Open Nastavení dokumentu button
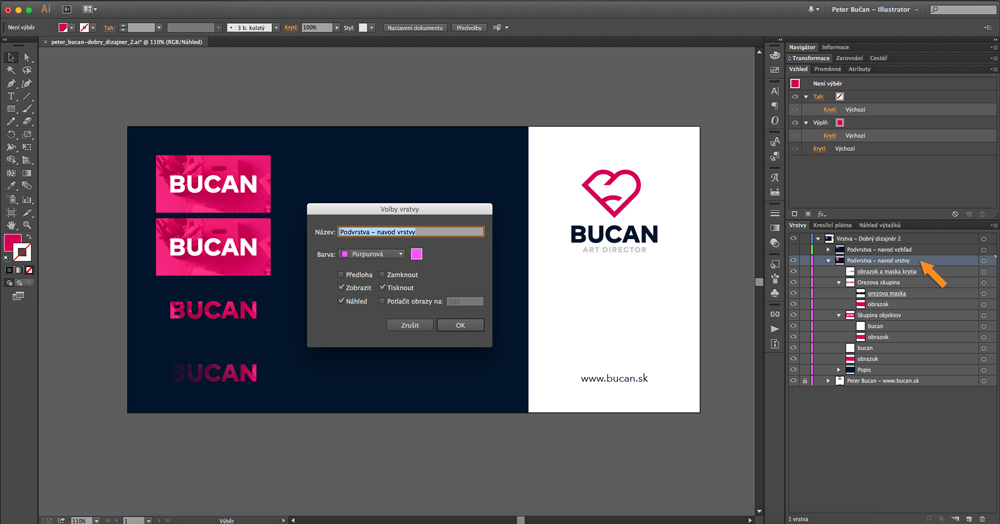 pos(415,27)
